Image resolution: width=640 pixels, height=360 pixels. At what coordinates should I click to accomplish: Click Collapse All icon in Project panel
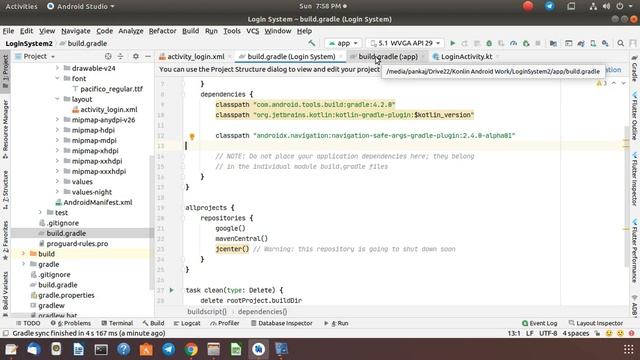(x=120, y=56)
